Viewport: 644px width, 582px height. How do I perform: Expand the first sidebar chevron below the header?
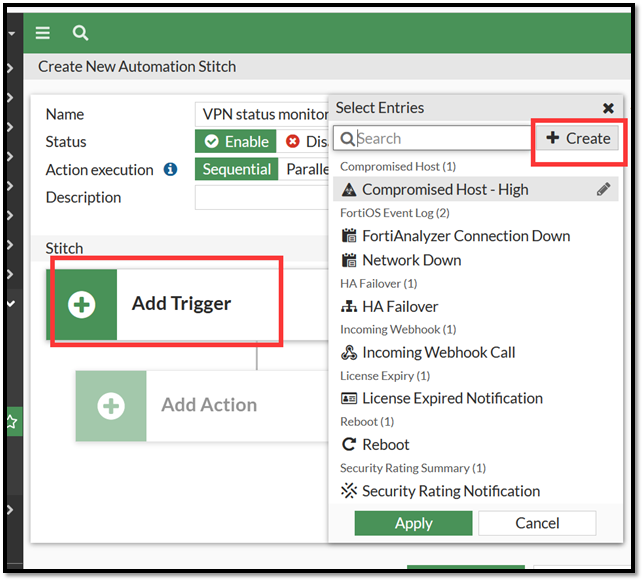click(x=10, y=68)
